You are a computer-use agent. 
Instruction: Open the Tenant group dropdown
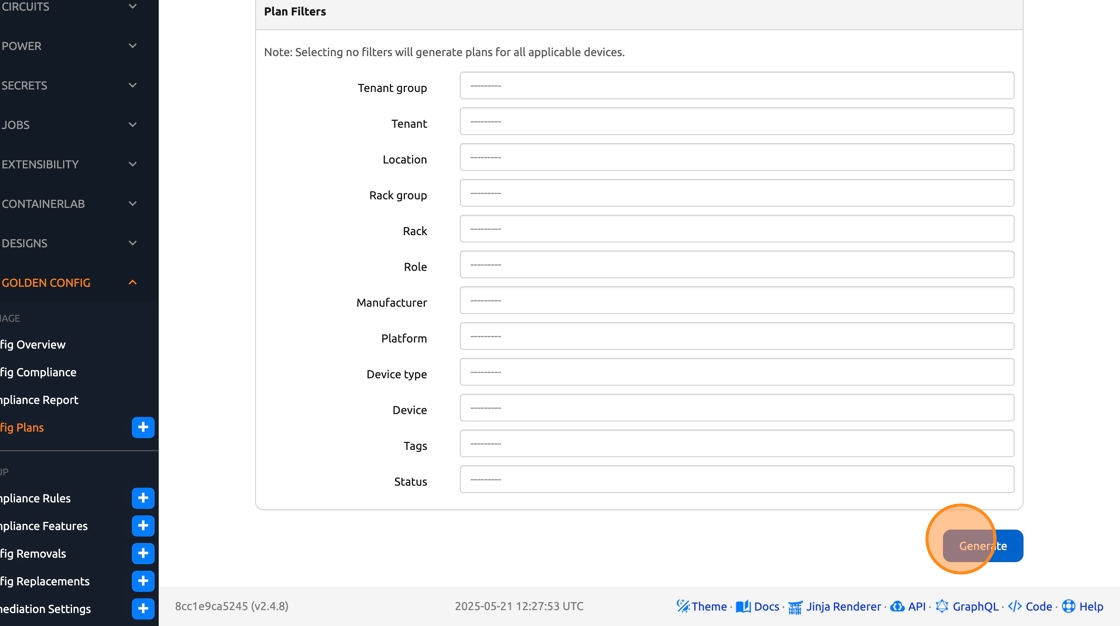point(736,86)
